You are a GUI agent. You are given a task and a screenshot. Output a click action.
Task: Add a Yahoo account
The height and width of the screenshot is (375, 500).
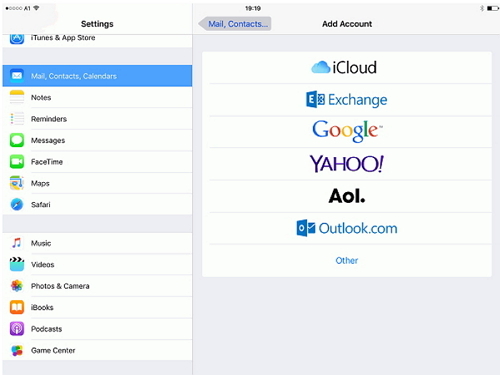click(347, 163)
